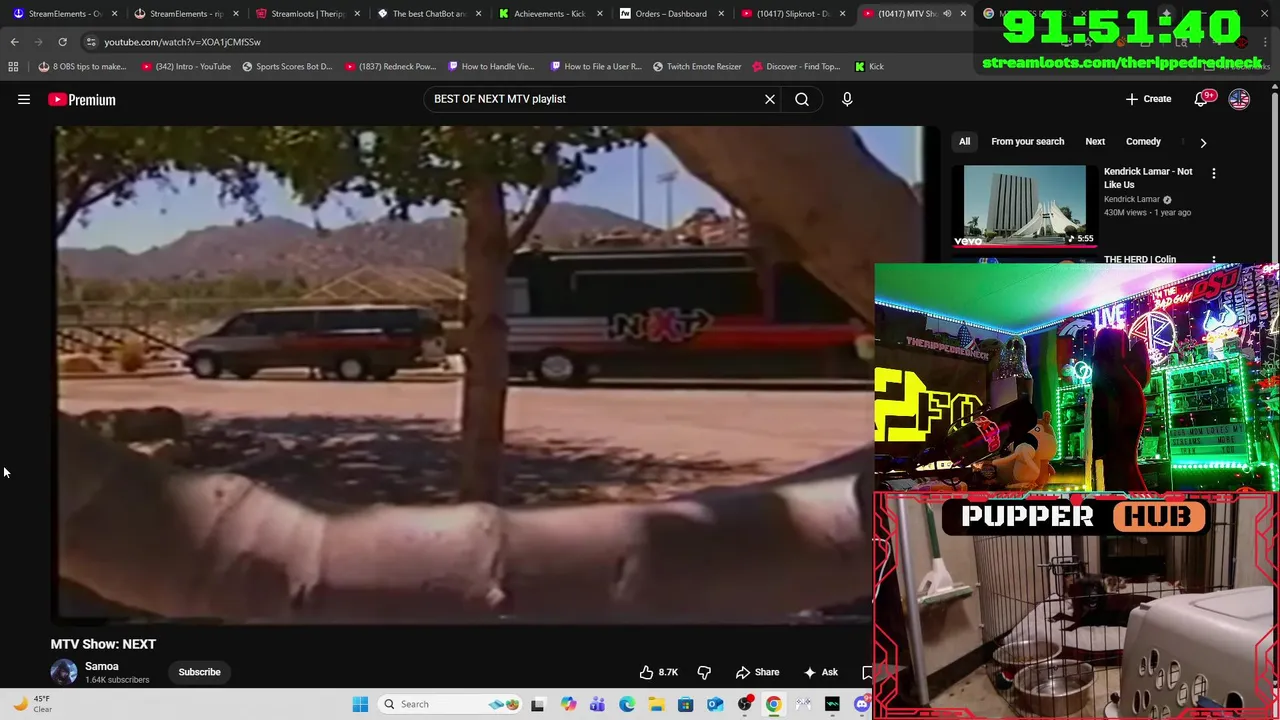Open Copilot from the taskbar
The image size is (1280, 720).
click(568, 704)
